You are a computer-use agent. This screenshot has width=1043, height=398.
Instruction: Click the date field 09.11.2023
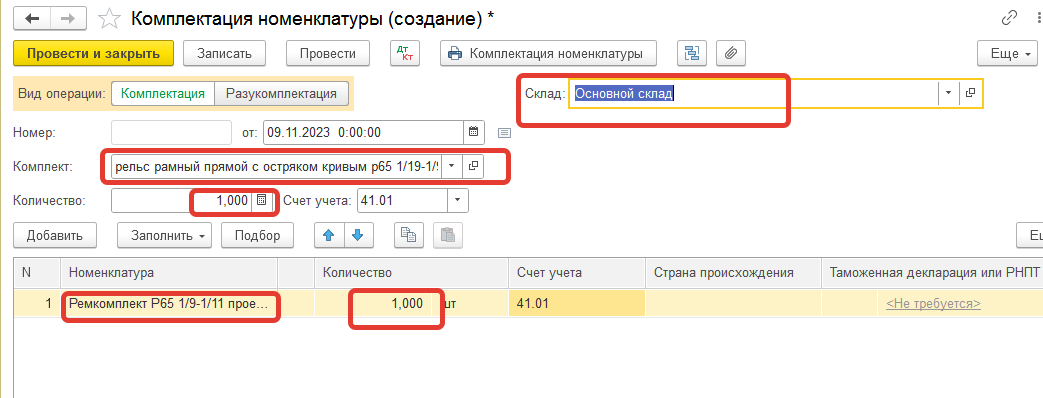(x=363, y=132)
